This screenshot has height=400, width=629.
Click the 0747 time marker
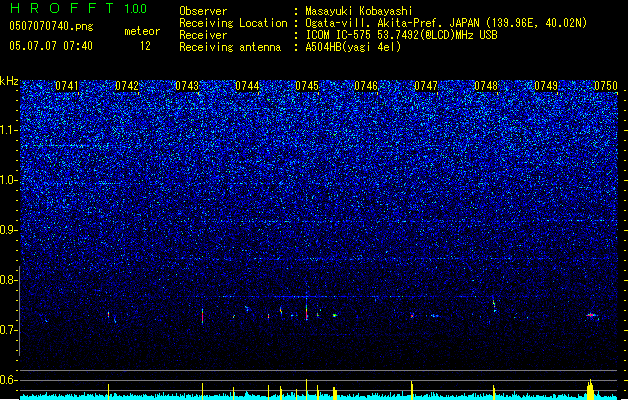pos(426,86)
